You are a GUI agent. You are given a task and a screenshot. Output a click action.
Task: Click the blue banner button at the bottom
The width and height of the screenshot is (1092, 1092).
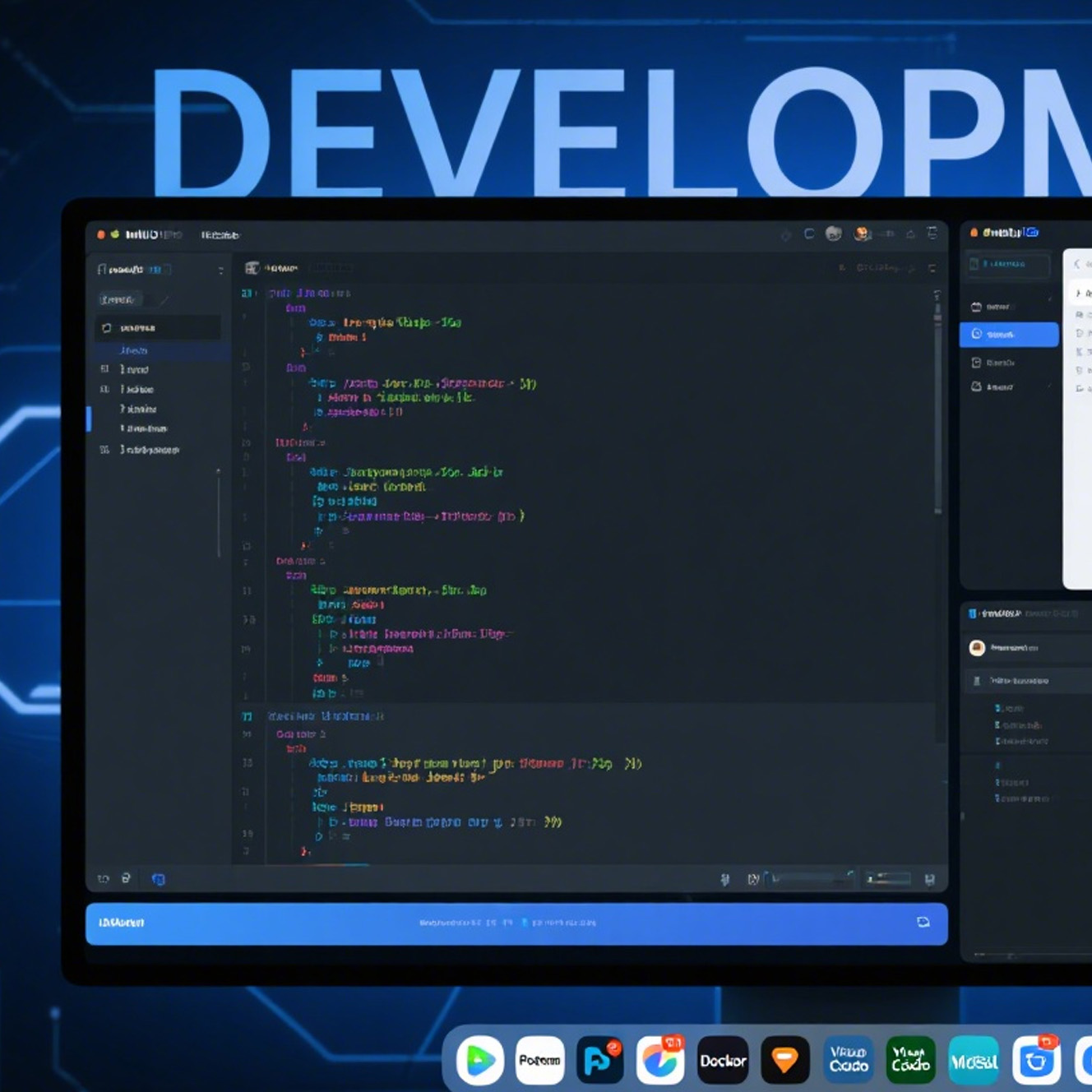516,923
